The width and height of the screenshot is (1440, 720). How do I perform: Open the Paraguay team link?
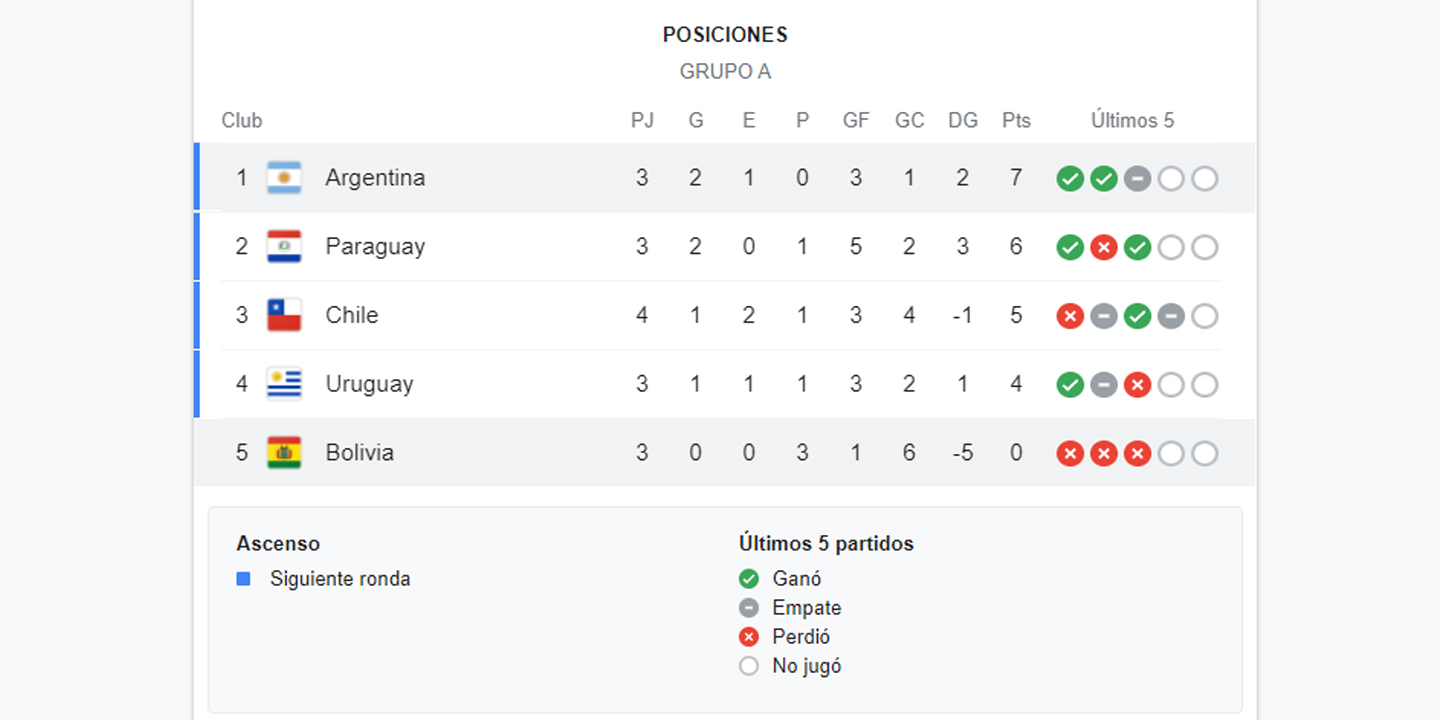pos(375,247)
